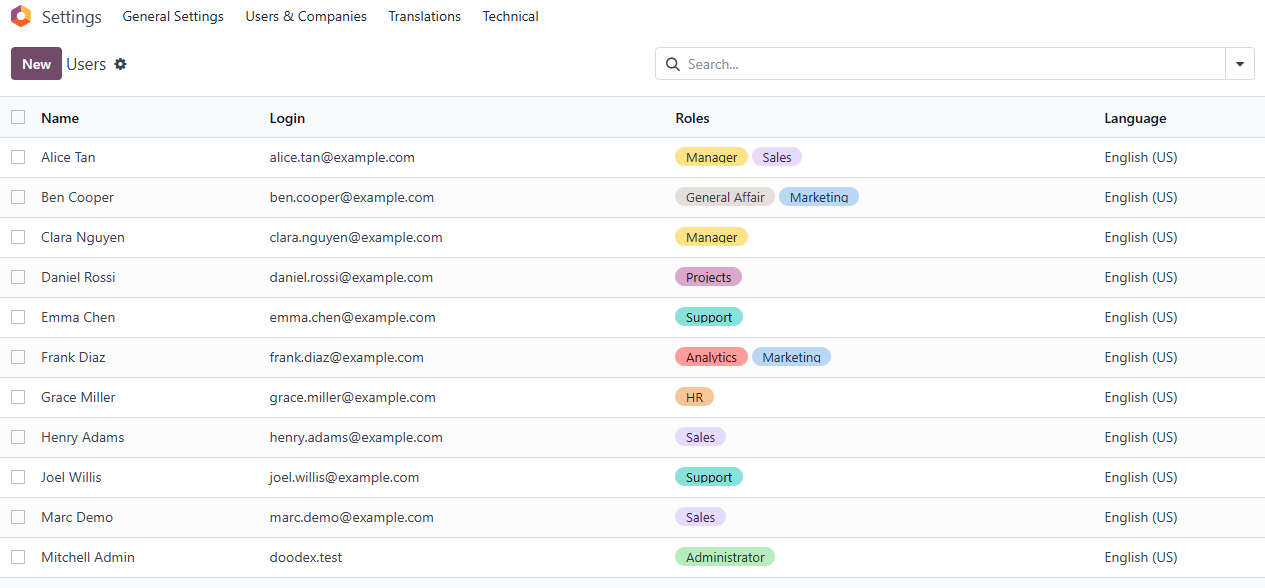Select the Daniel Rossi row checkbox
This screenshot has height=588, width=1265.
18,277
